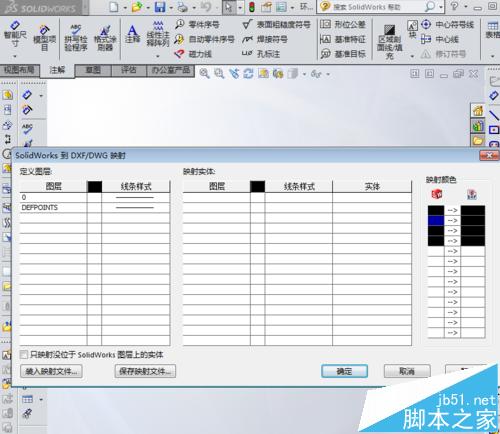The image size is (500, 434).
Task: Click the line style cell for DEFPOINTS
Action: point(135,207)
